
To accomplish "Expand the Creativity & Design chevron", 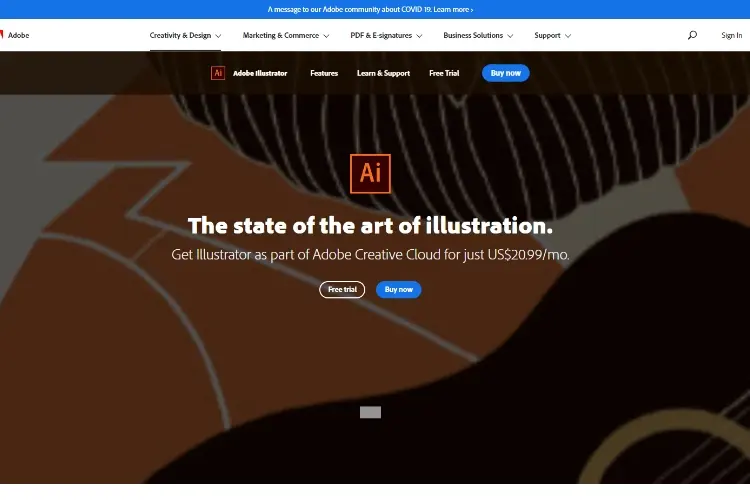I will 218,36.
